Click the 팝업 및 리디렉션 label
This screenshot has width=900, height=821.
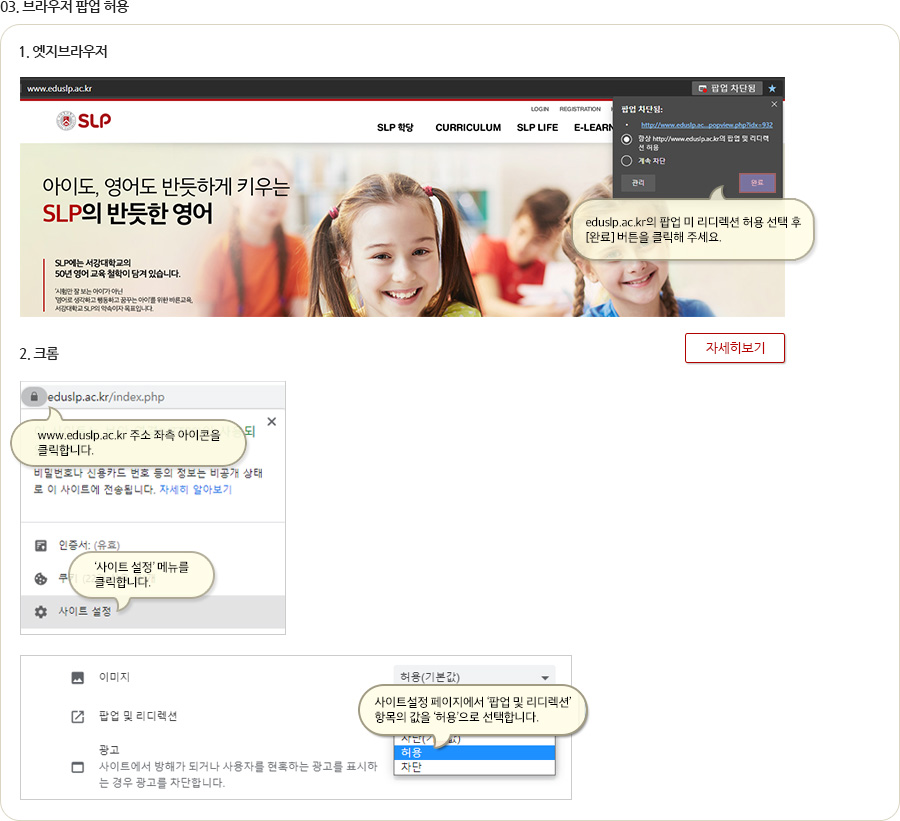coord(138,716)
